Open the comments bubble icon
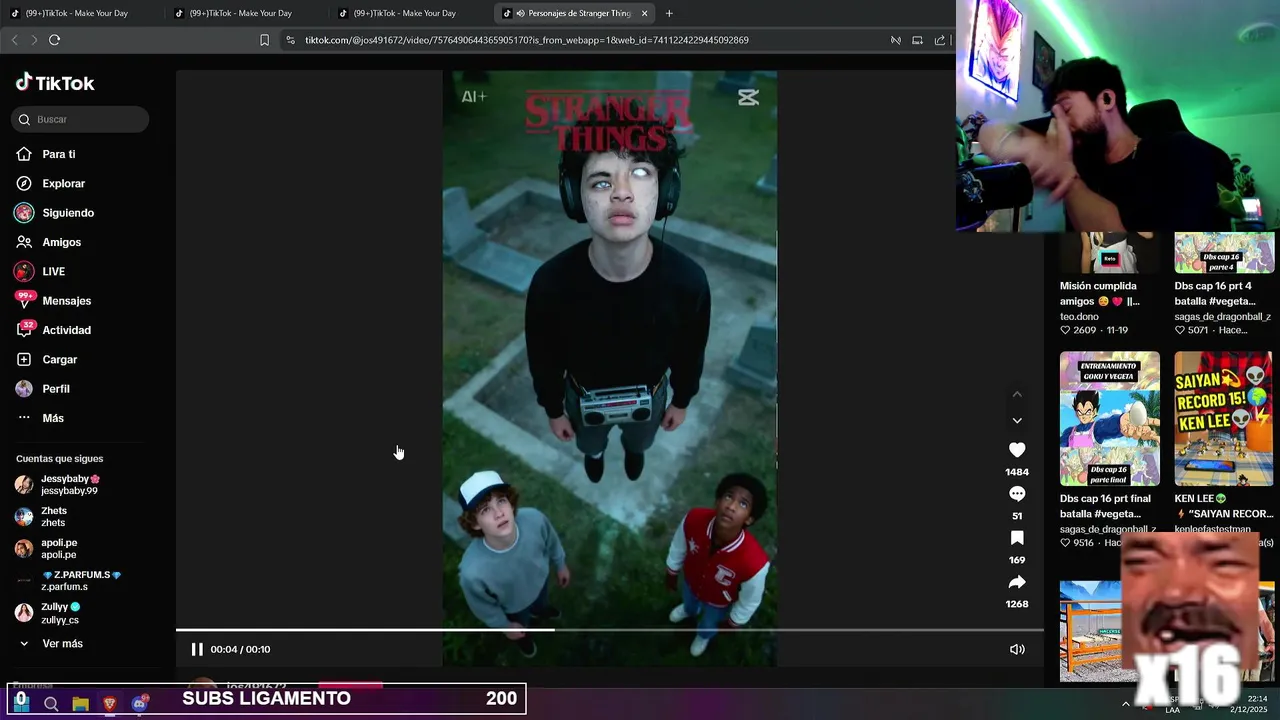This screenshot has height=720, width=1280. [1017, 494]
